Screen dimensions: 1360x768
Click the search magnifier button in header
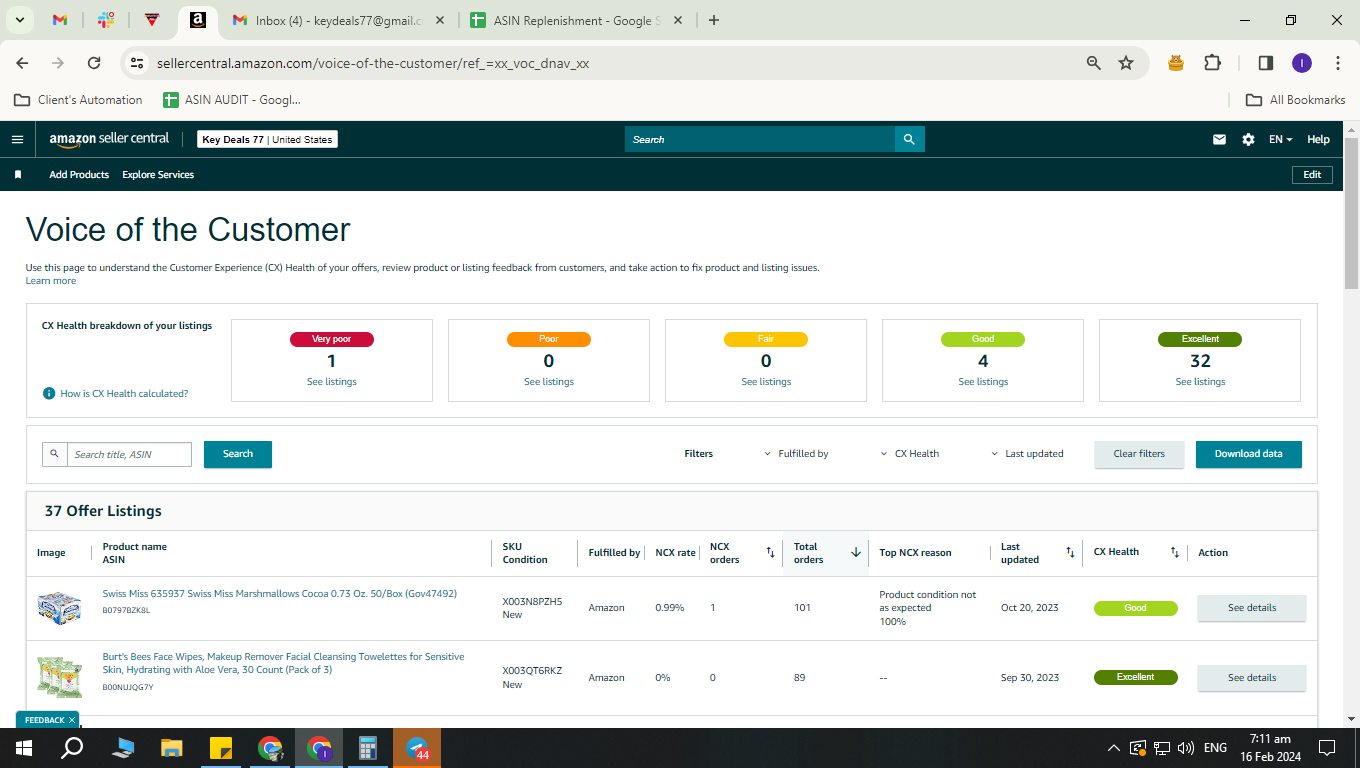909,140
